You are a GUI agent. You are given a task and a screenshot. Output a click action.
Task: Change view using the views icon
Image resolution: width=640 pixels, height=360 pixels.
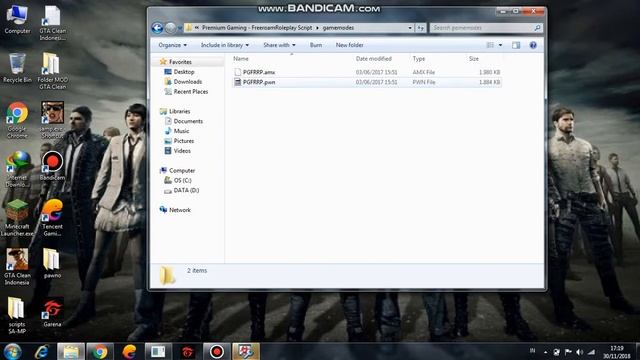click(490, 45)
